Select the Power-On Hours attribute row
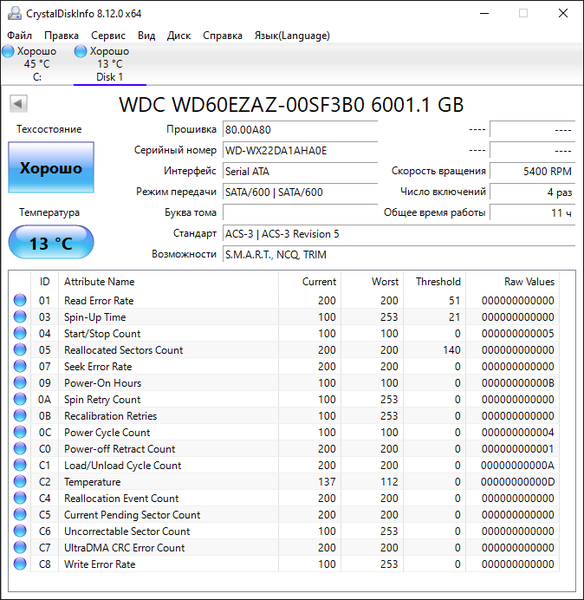 [285, 383]
